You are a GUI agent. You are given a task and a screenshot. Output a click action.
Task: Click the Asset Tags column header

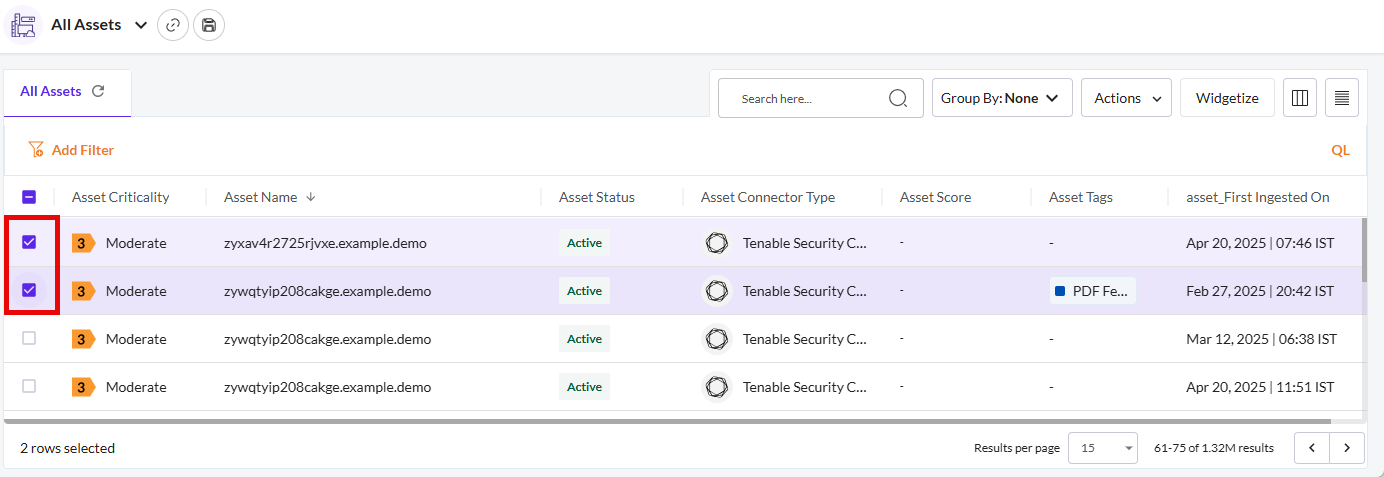pos(1081,197)
